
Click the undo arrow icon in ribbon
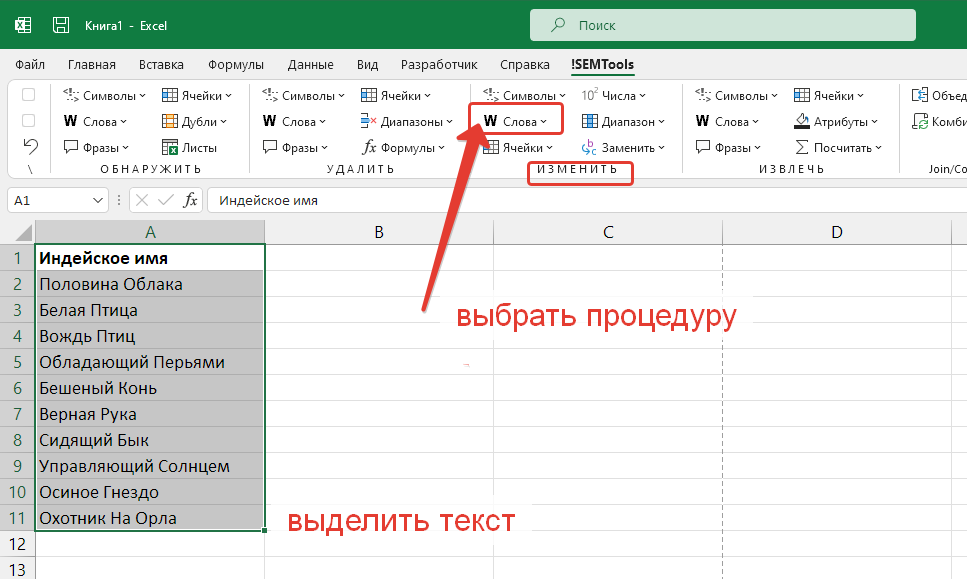tap(30, 146)
